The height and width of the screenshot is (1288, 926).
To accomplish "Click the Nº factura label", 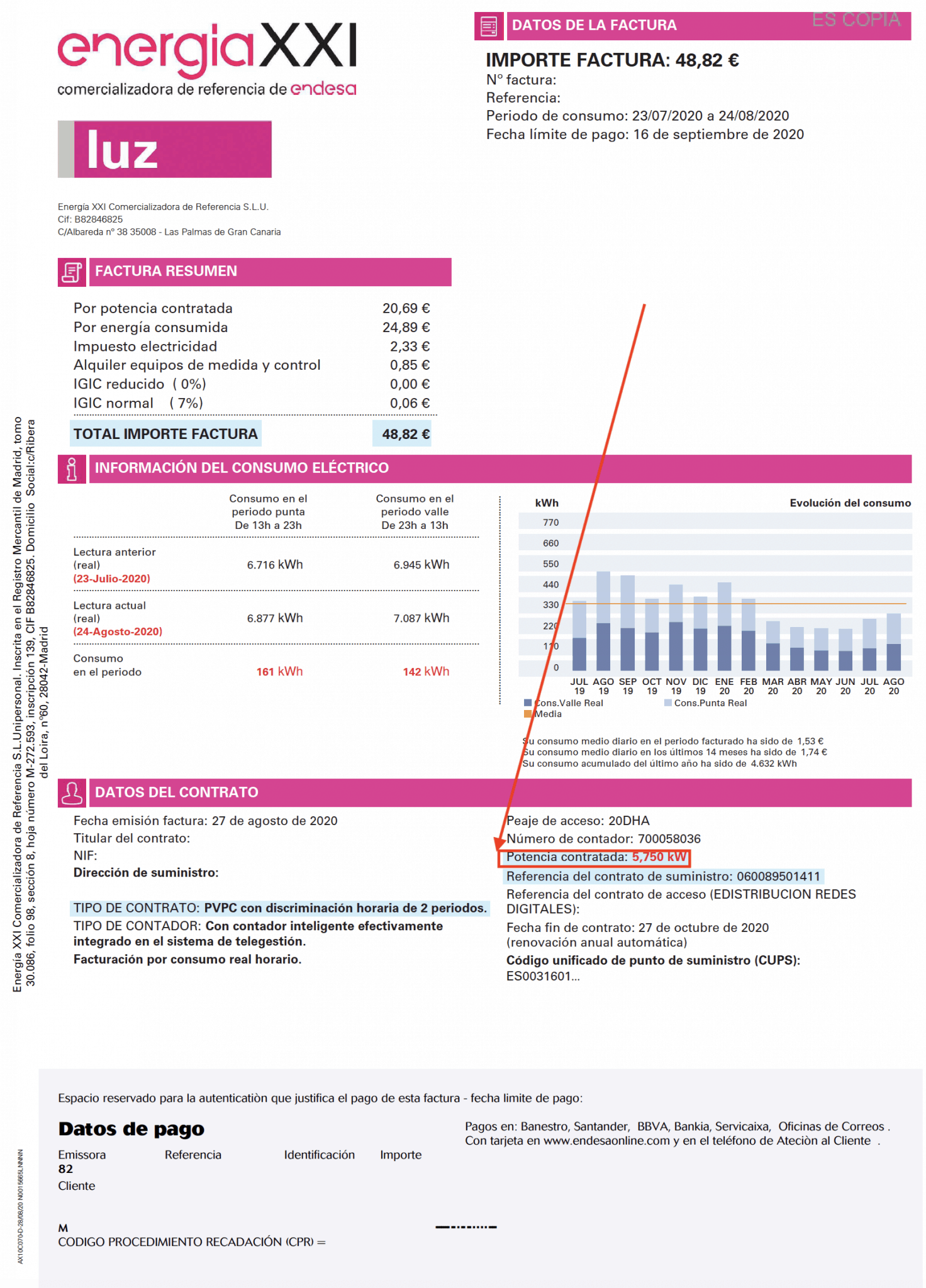I will [x=521, y=80].
